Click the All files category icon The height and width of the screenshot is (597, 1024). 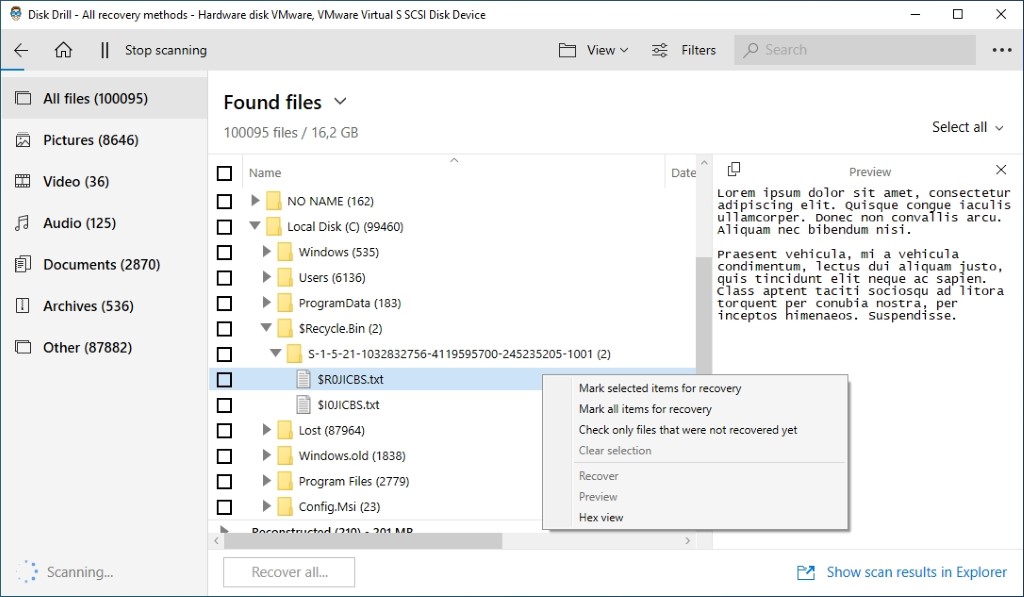[23, 99]
